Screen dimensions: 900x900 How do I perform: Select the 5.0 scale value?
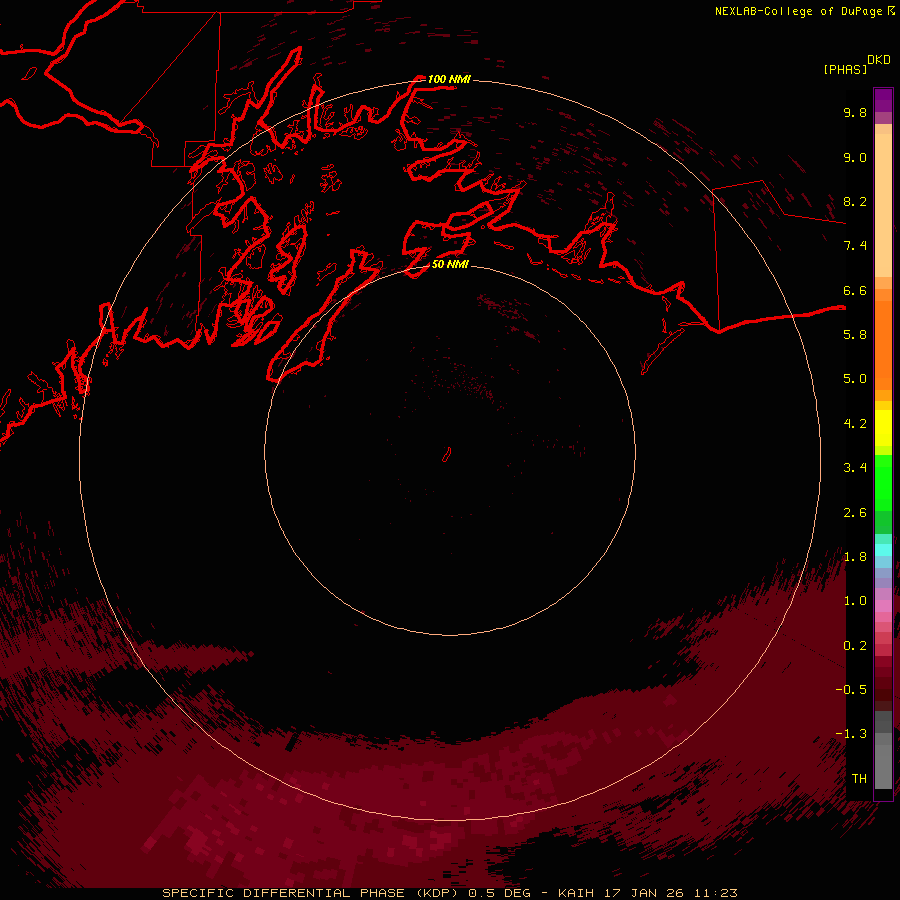click(855, 379)
